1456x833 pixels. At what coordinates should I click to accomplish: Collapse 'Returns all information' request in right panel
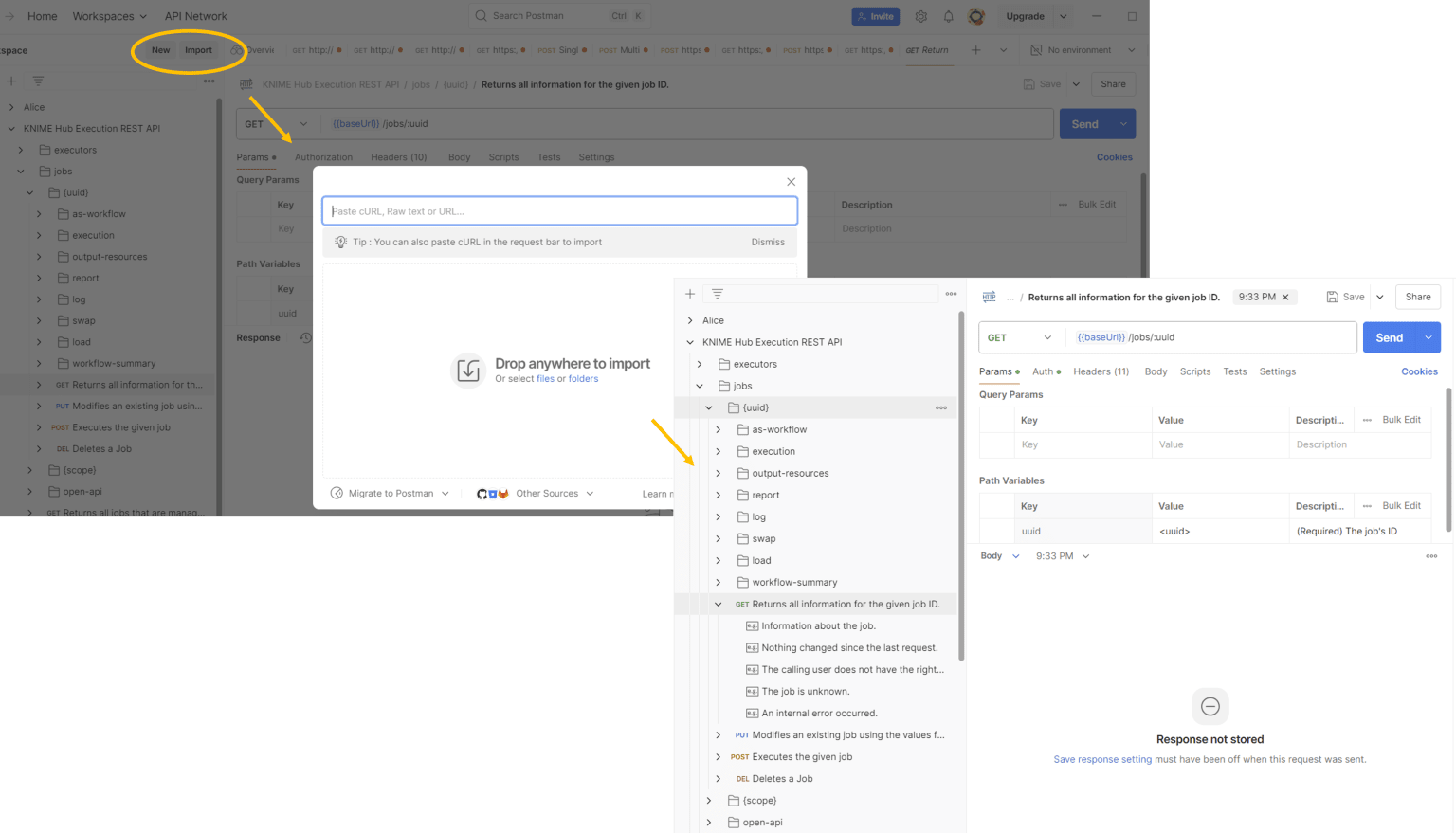click(x=718, y=604)
